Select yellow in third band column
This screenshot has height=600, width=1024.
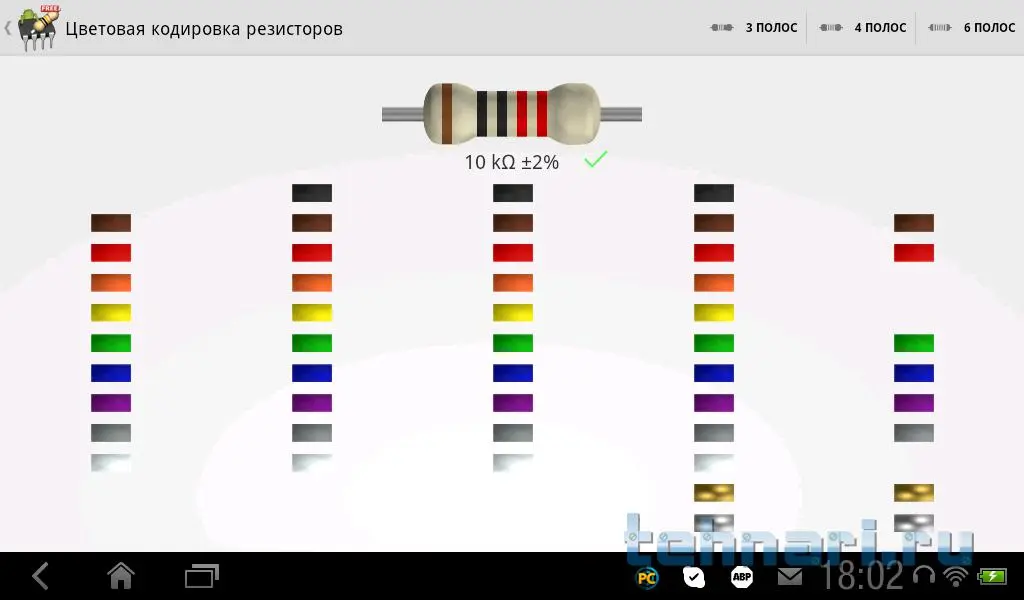(513, 313)
